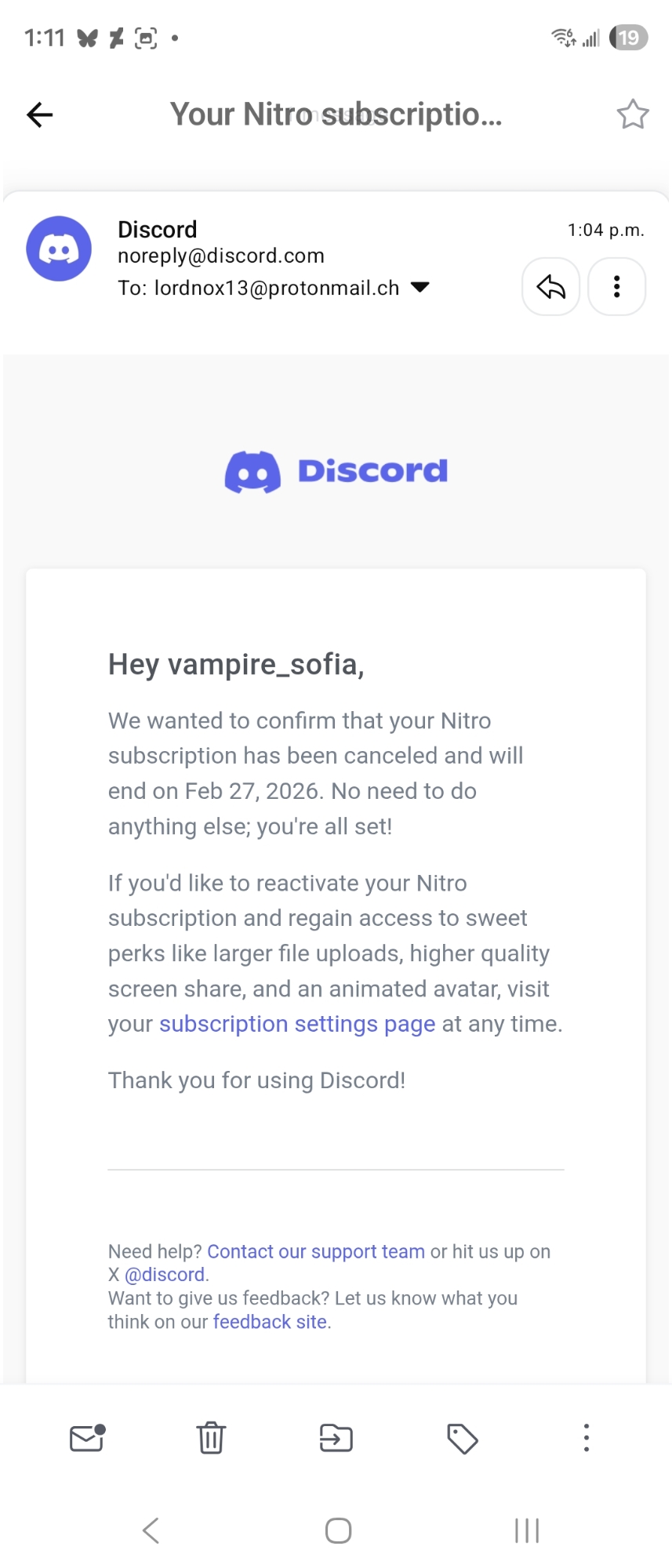Image resolution: width=672 pixels, height=1568 pixels.
Task: Open the @discord X profile link
Action: click(165, 1275)
